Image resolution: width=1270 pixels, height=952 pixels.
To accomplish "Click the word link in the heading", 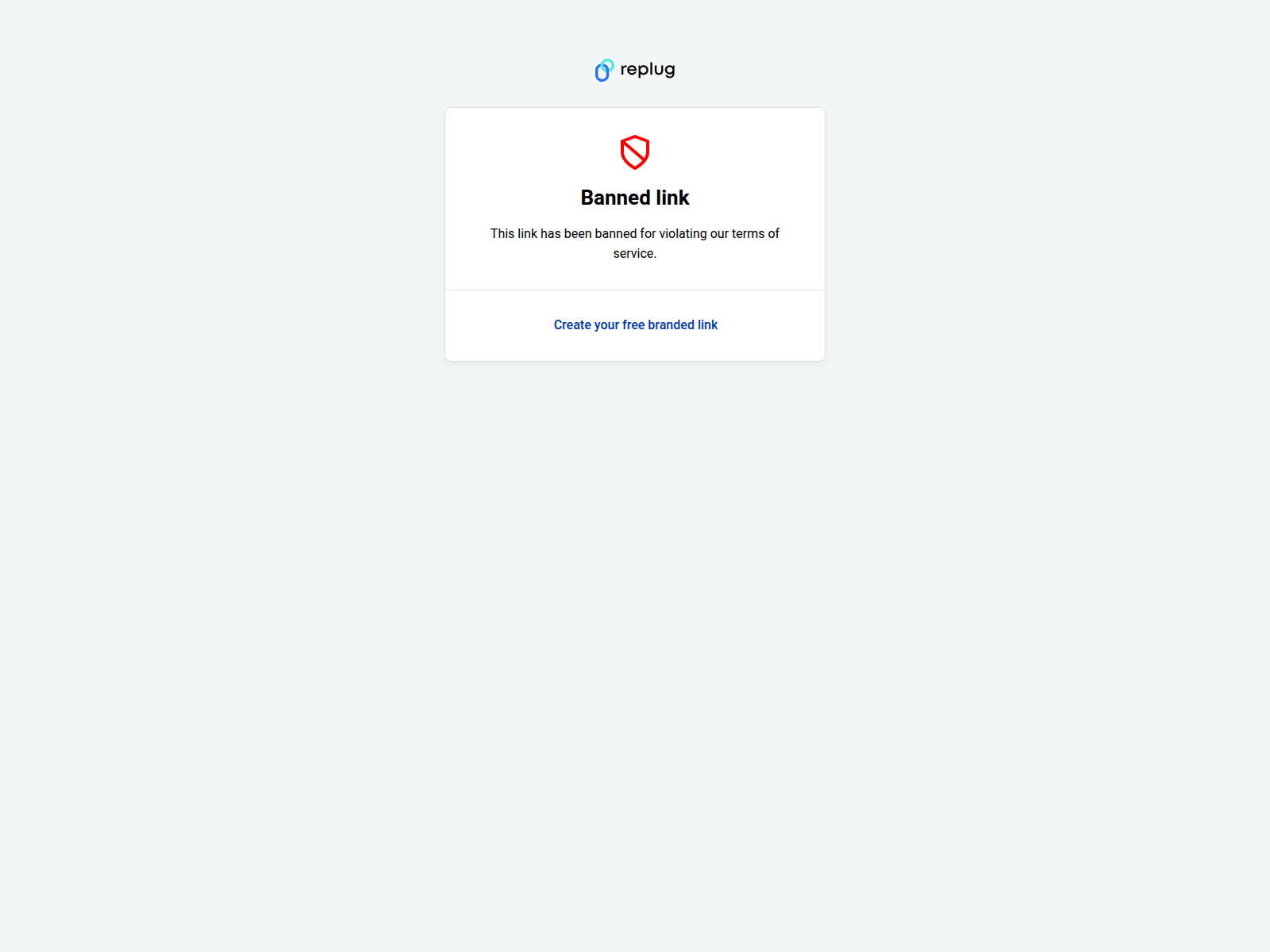I will (673, 198).
